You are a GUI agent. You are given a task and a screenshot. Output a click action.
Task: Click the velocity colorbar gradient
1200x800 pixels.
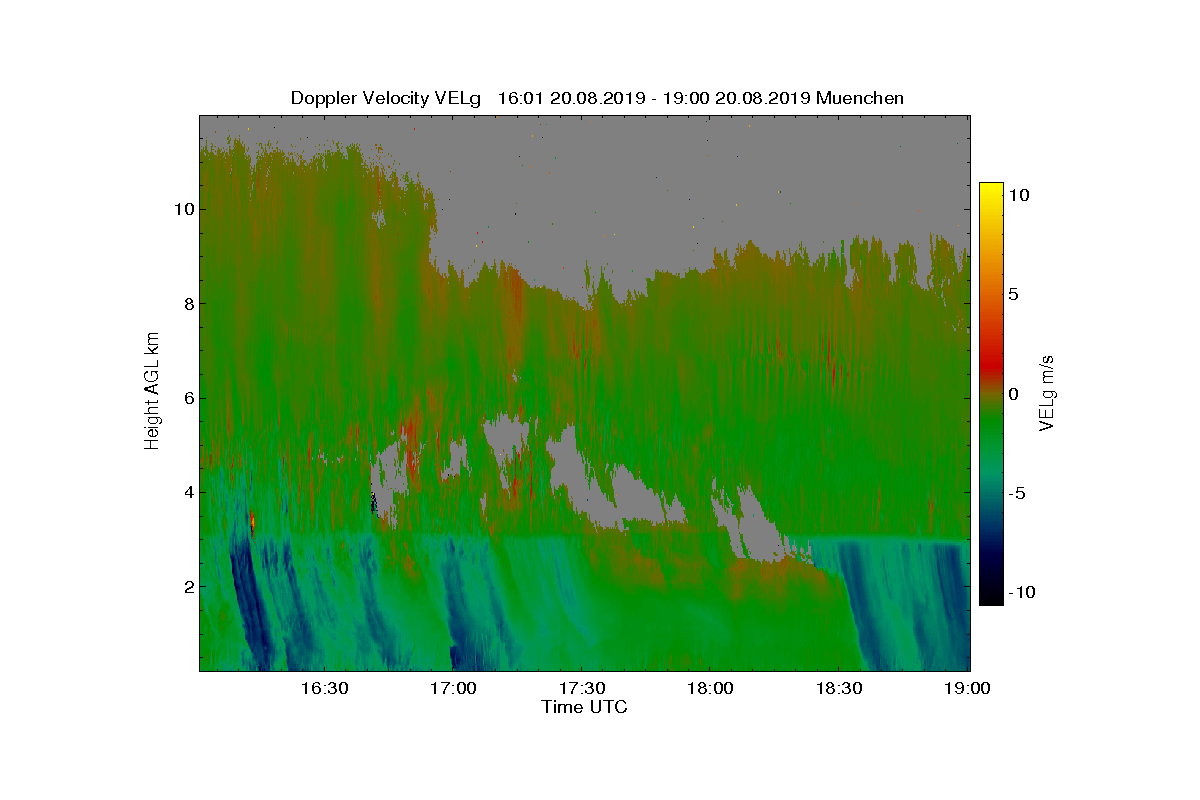(x=990, y=394)
